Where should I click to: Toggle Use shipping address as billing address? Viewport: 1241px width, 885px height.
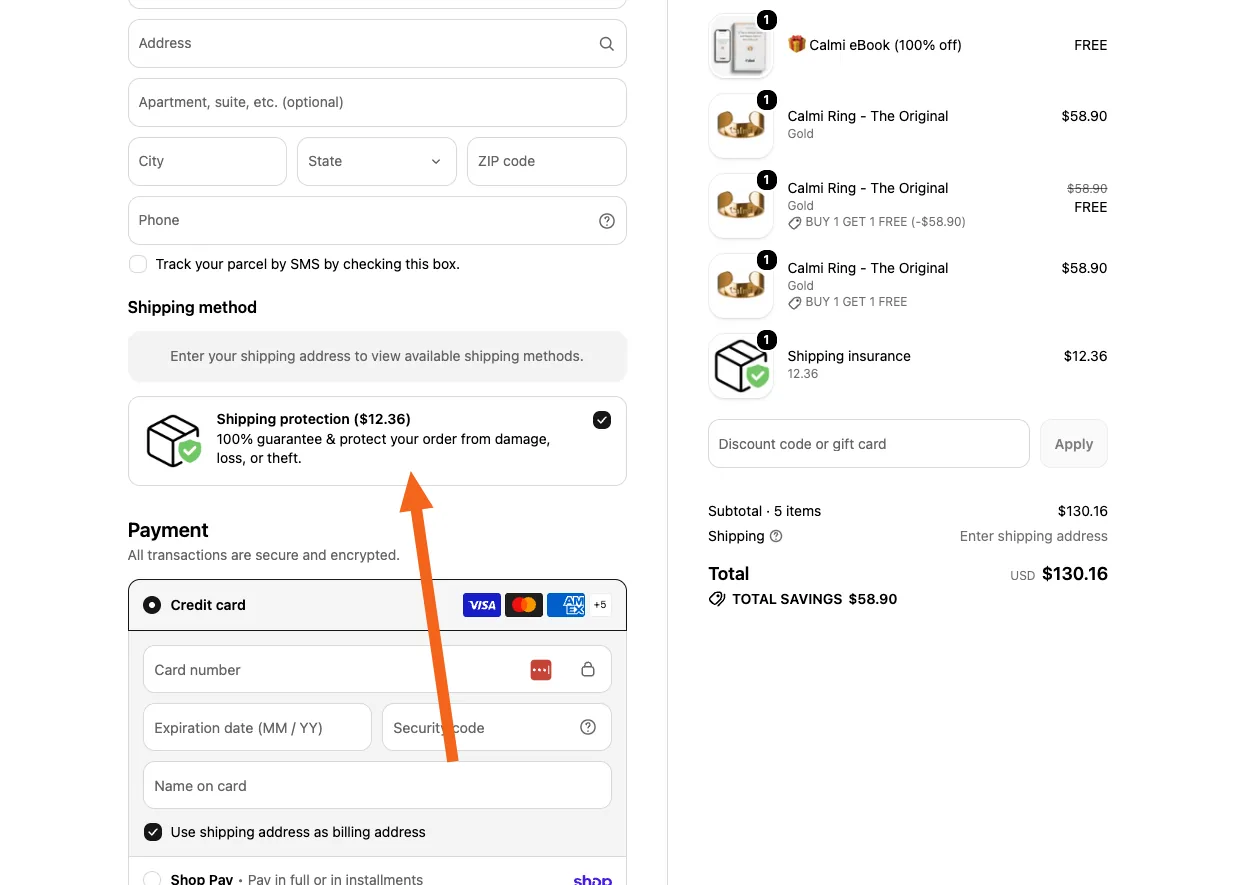(x=153, y=832)
